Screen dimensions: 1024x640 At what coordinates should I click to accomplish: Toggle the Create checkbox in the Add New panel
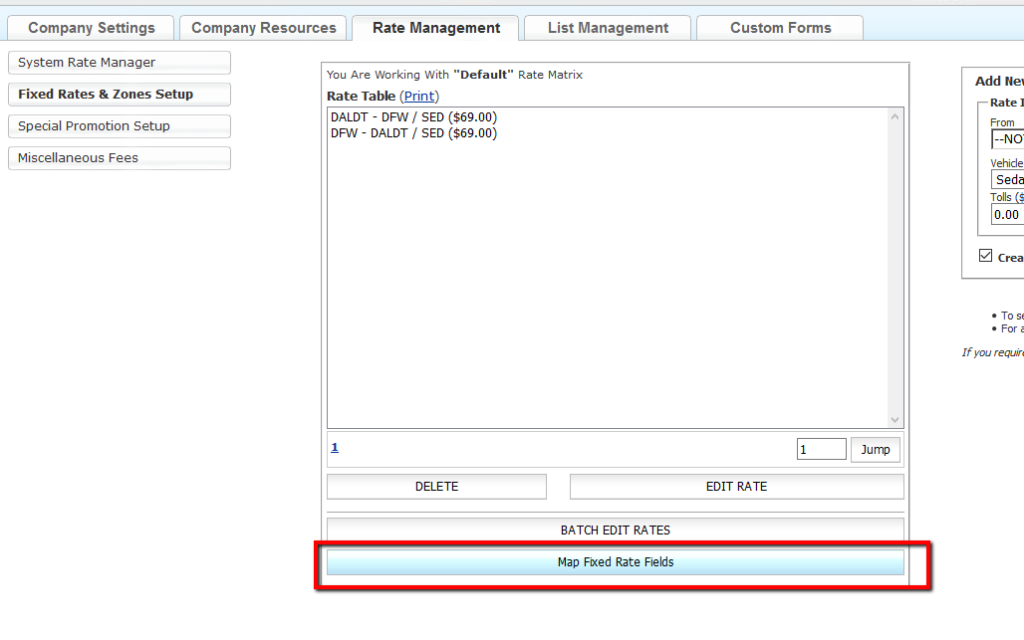pos(985,256)
